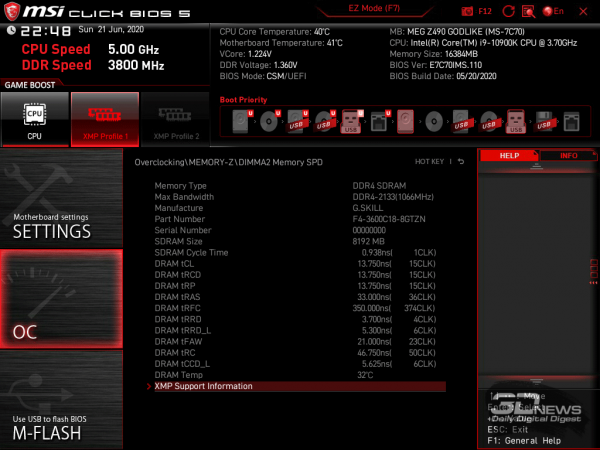Enable XMP Profile 1
The image size is (600, 450).
click(x=104, y=119)
